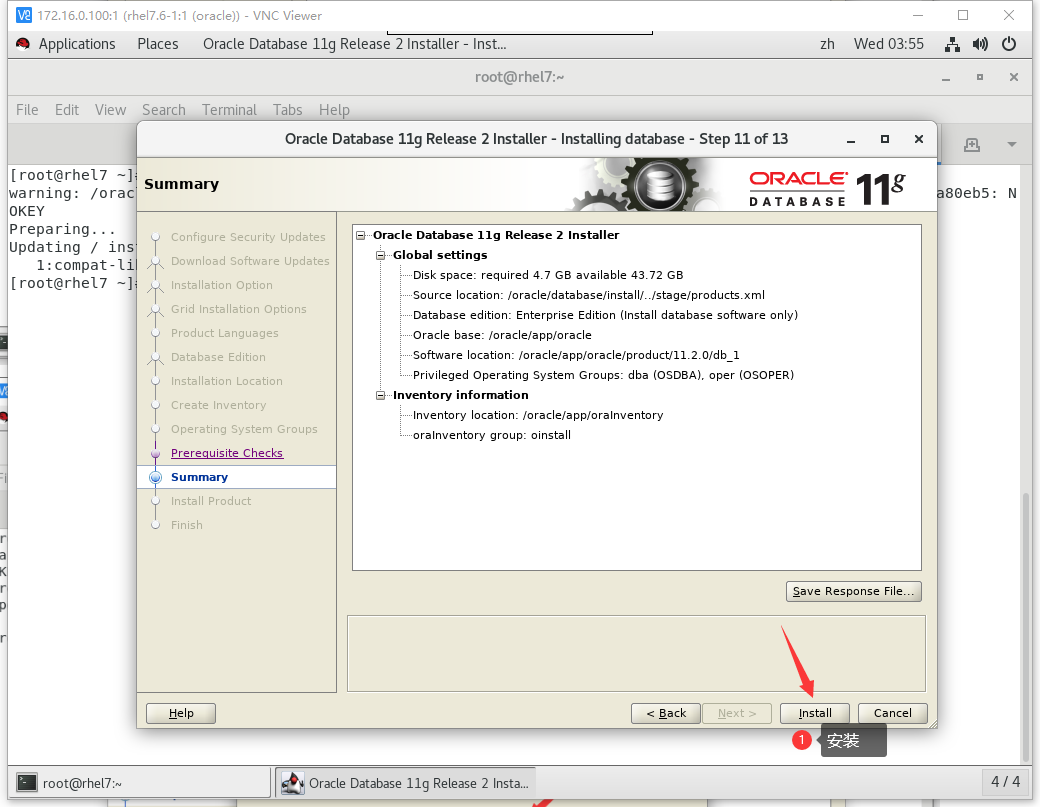Screen dimensions: 1040x807
Task: Click the Operating System Groups step label
Action: coord(244,429)
